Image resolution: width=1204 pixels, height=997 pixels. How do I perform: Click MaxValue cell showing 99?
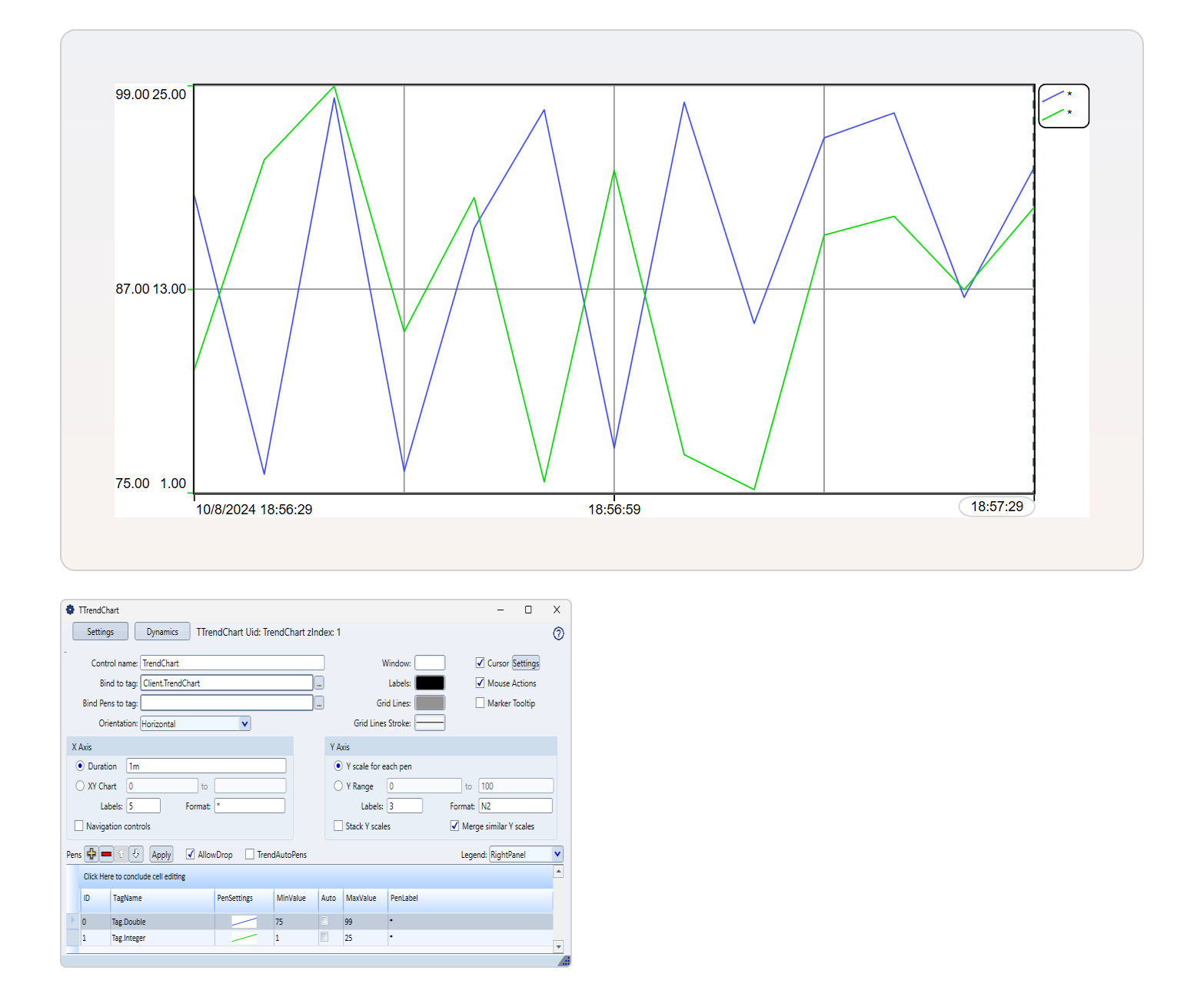pyautogui.click(x=365, y=921)
